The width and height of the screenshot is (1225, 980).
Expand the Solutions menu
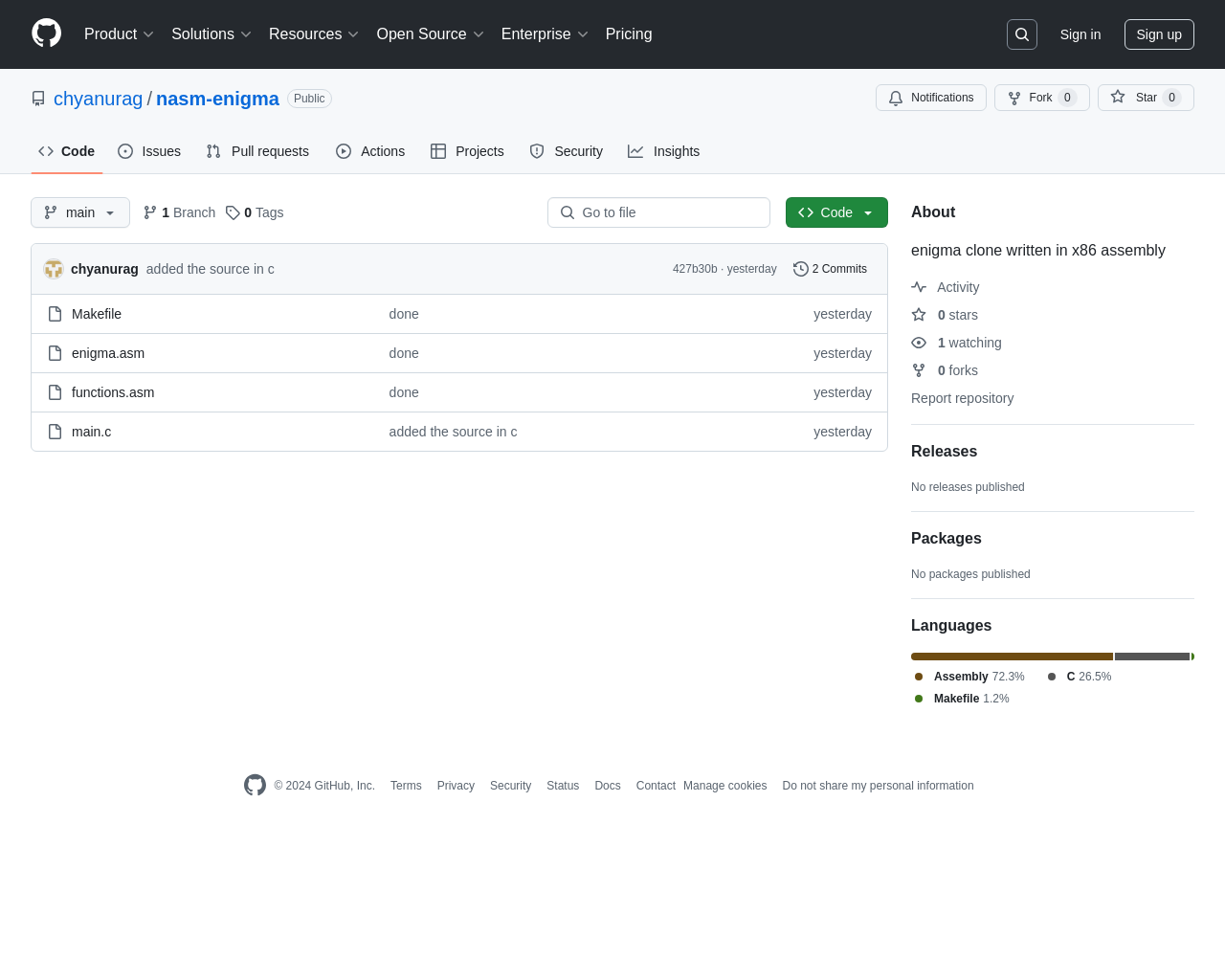[x=212, y=34]
